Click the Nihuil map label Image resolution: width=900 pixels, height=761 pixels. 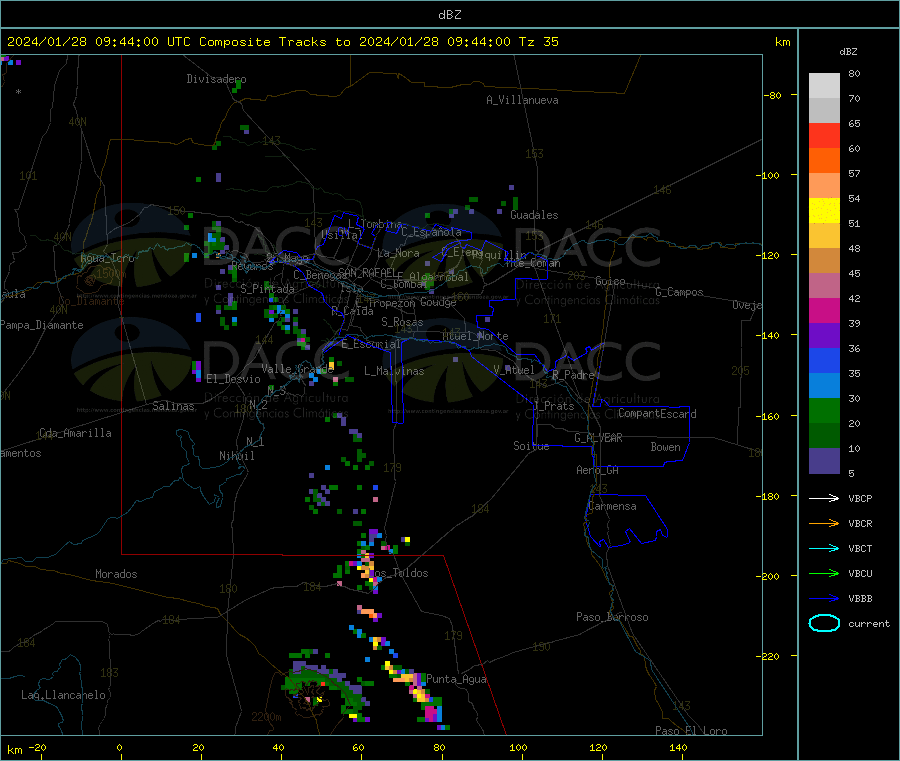236,456
